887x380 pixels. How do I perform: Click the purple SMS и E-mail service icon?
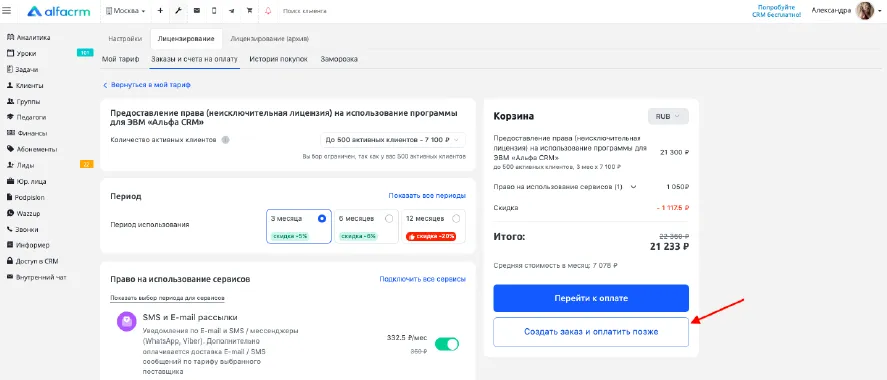point(127,322)
